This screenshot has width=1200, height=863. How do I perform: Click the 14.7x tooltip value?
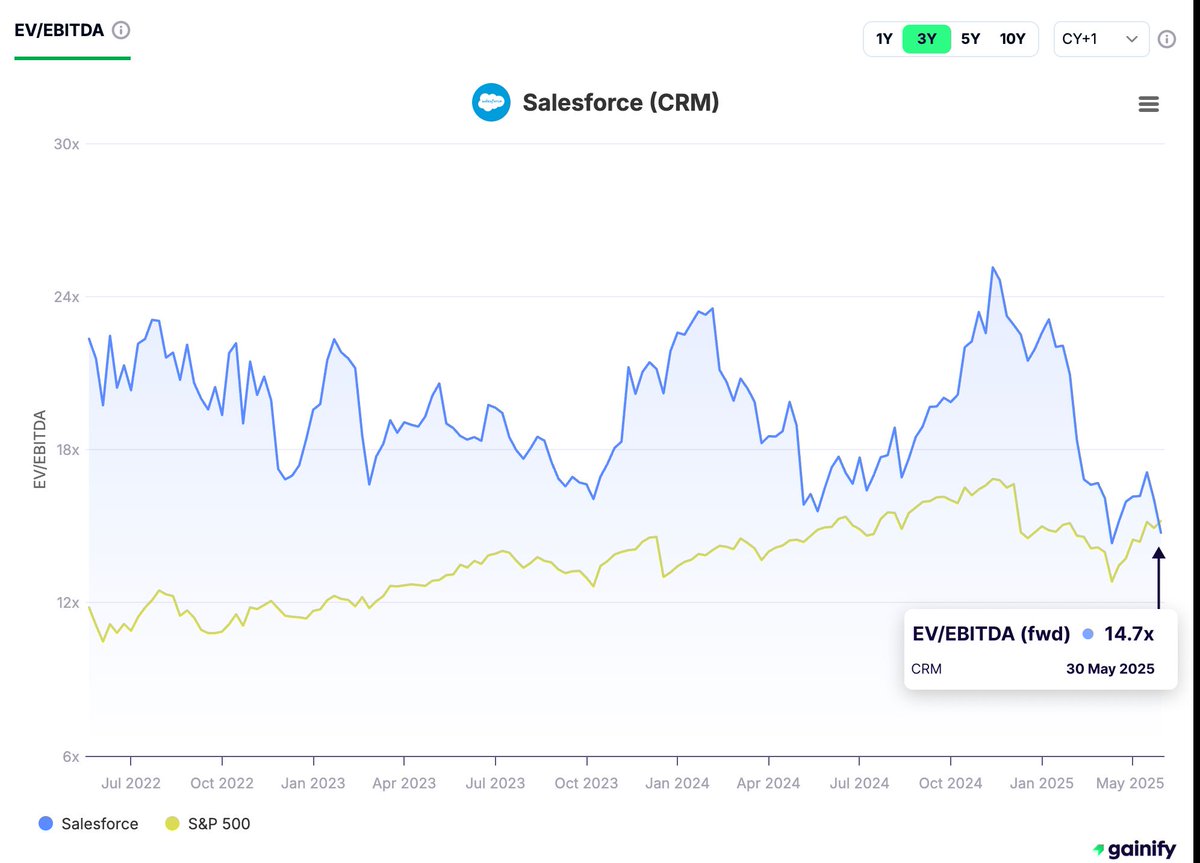(x=1129, y=634)
